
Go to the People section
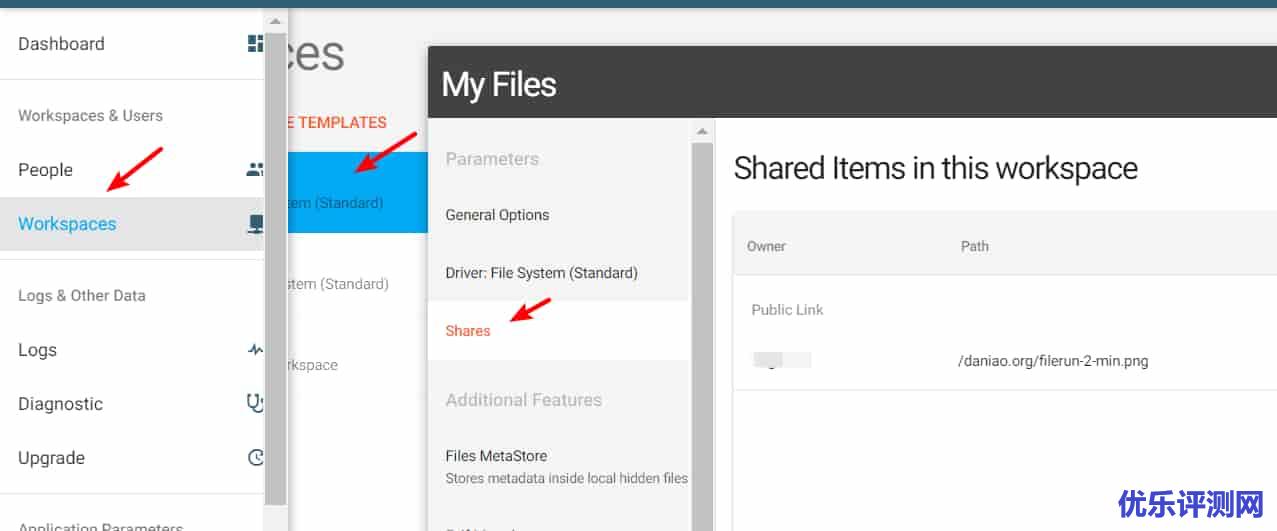[46, 170]
